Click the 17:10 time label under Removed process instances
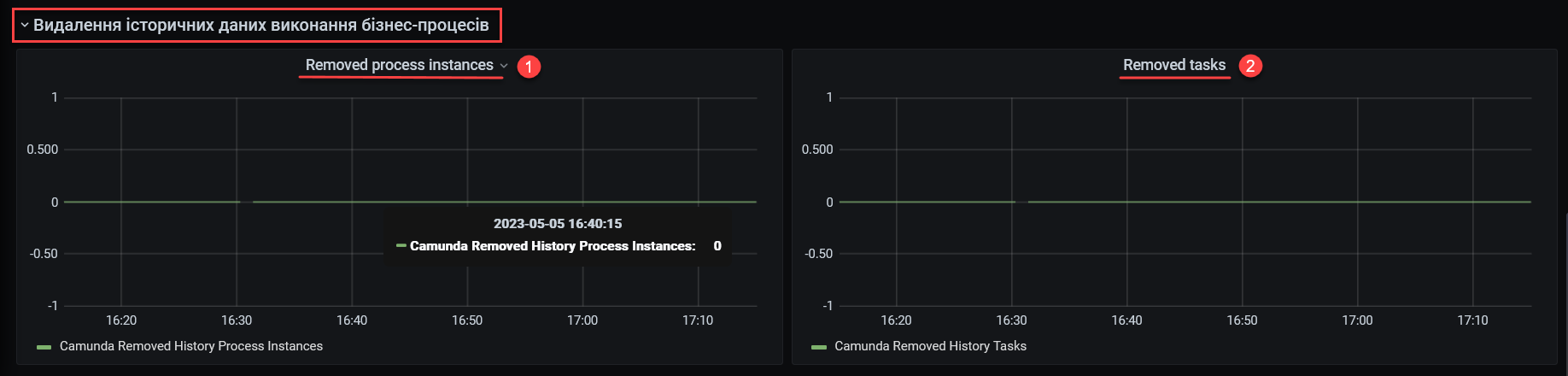The height and width of the screenshot is (376, 1568). (698, 320)
